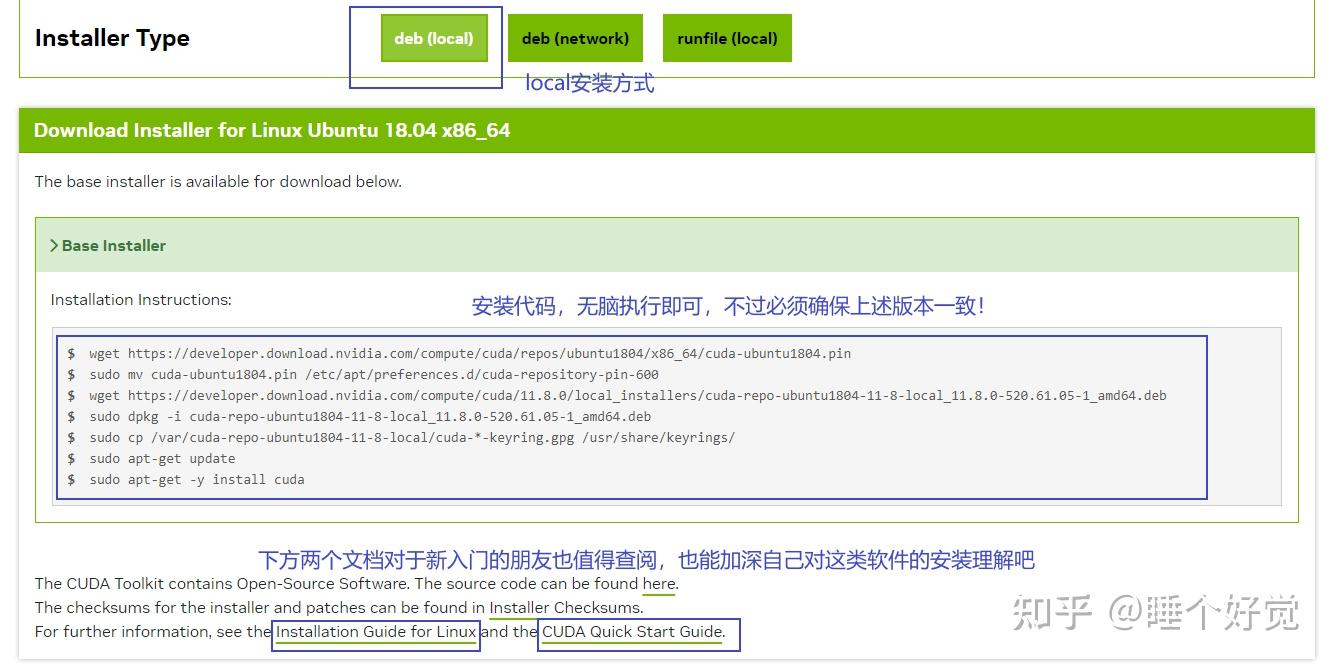Screen dimensions: 1334x668
Task: Click the Base Installer chevron arrow
Action: click(x=55, y=244)
